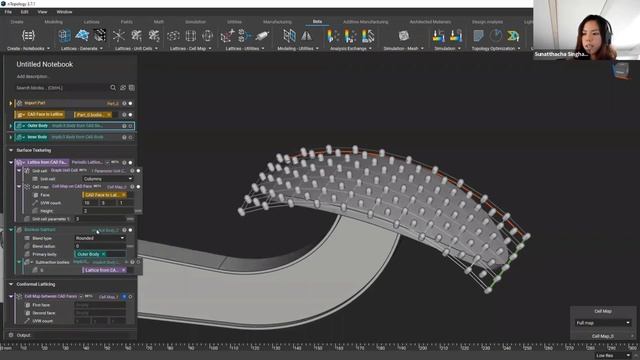Viewport: 640px width, 360px height.
Task: Open the Blend type Rounded dropdown
Action: click(100, 238)
